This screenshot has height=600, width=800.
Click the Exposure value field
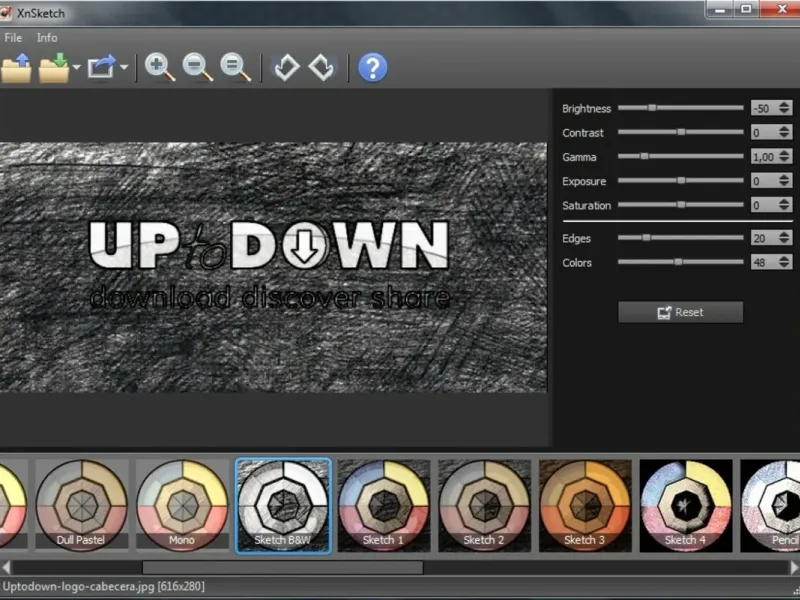coord(764,181)
